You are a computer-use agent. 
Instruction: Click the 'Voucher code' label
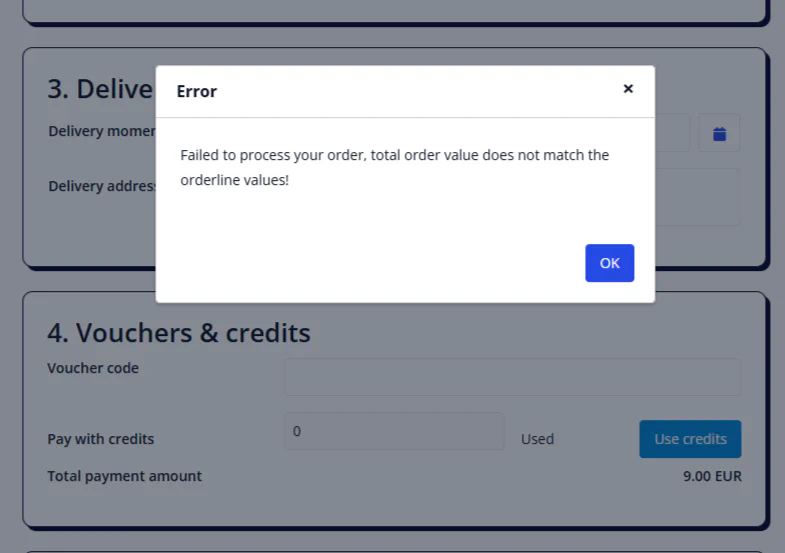[93, 368]
